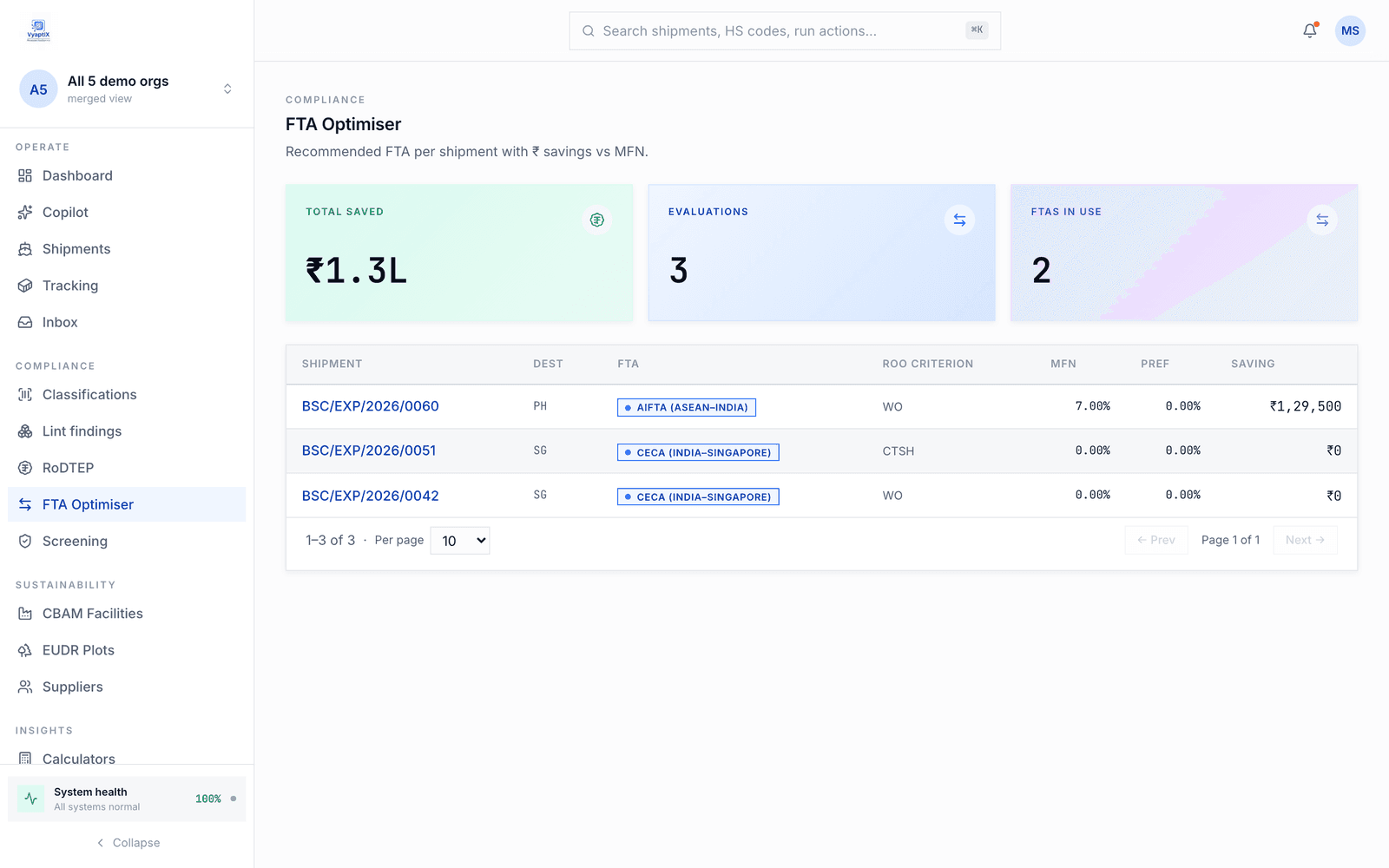Screen dimensions: 1389x868
Task: Open EUDR Plots page
Action: coord(127,650)
